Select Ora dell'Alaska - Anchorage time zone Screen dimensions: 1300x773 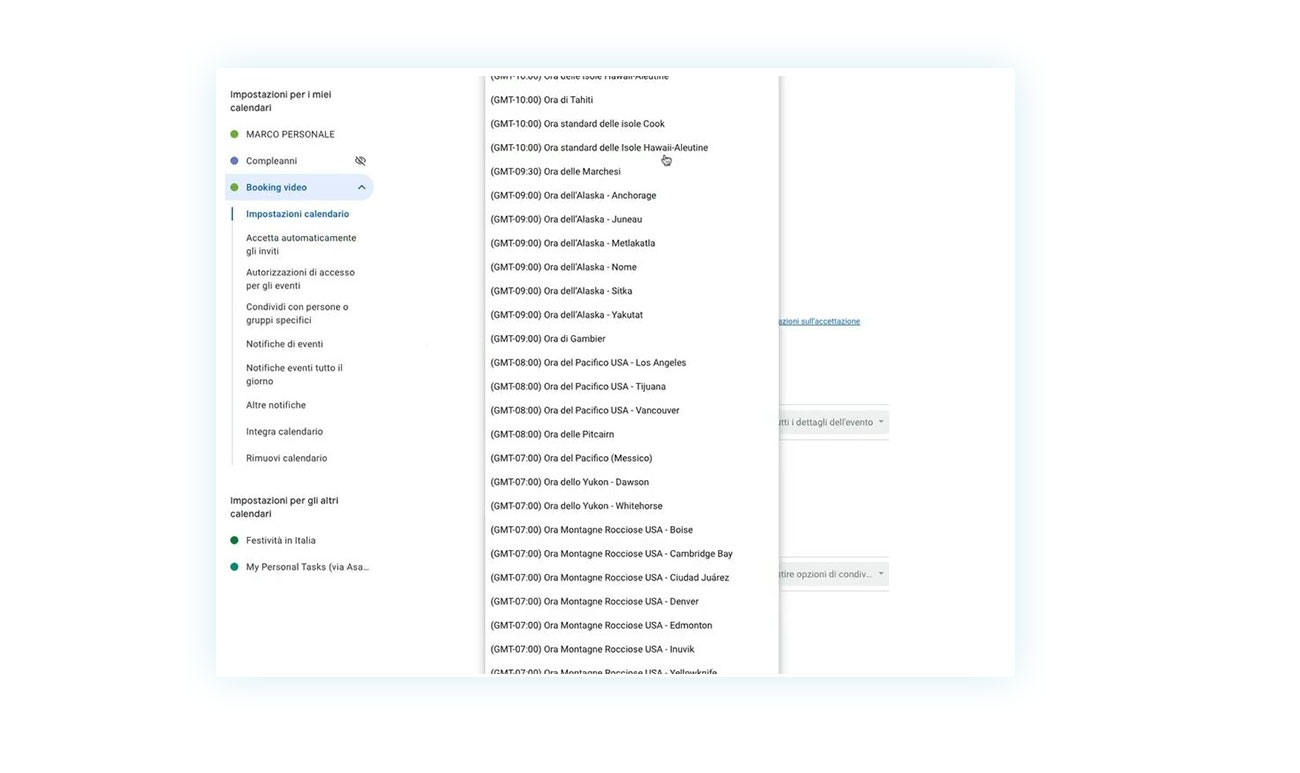[631, 196]
